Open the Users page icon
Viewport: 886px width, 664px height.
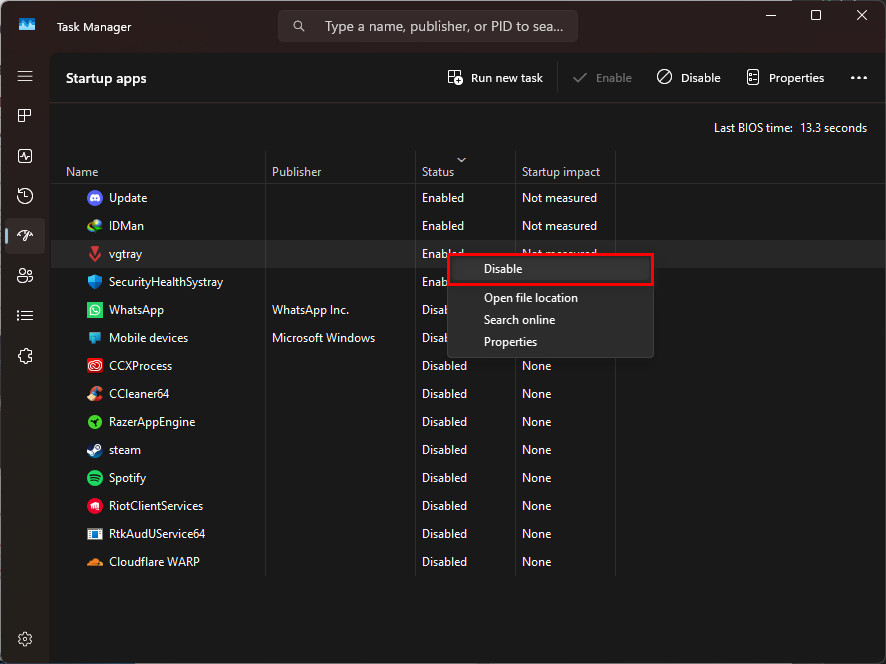pyautogui.click(x=25, y=276)
